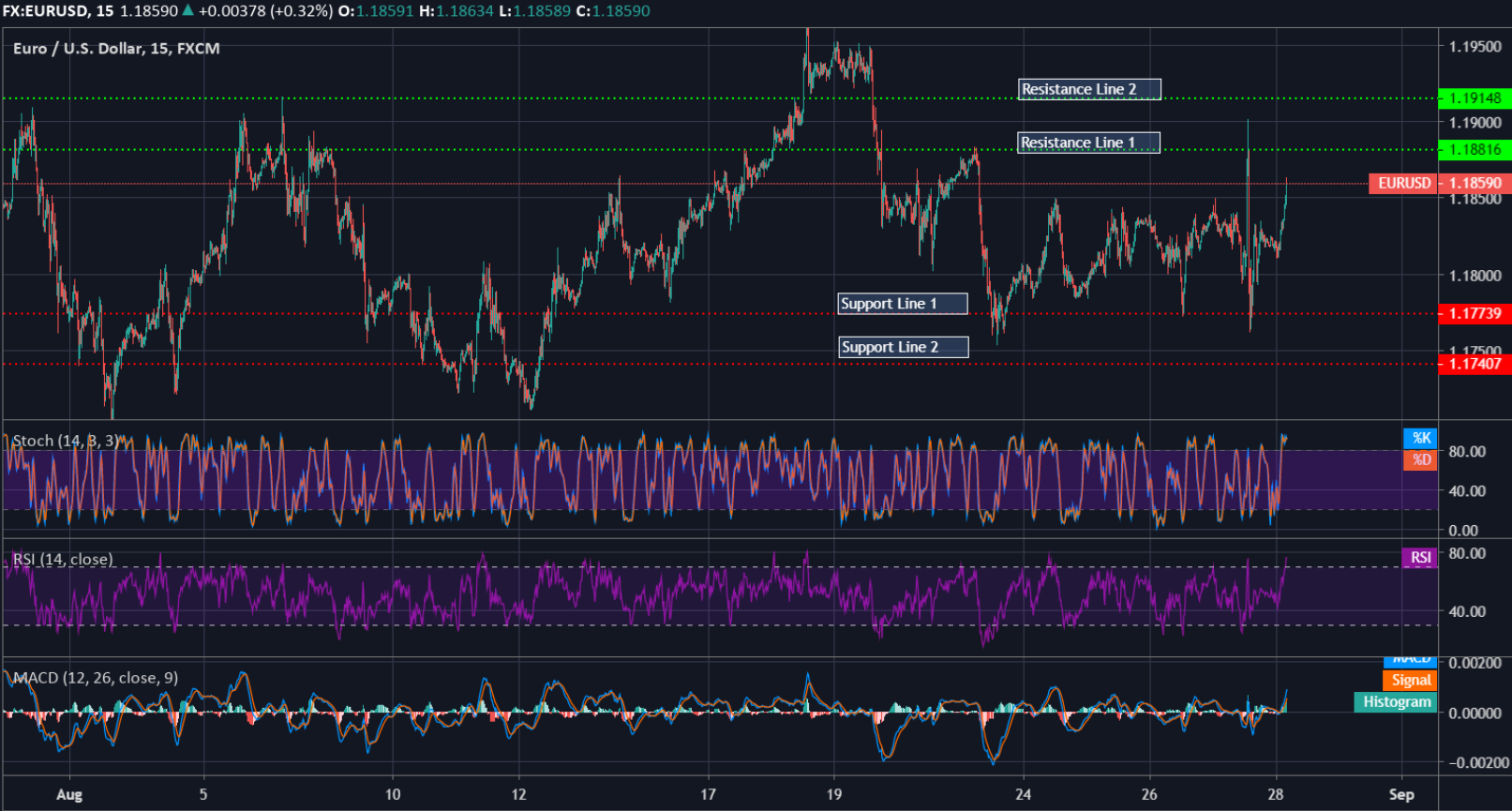Image resolution: width=1512 pixels, height=811 pixels.
Task: Click the orange Signal legend tag
Action: pos(1409,680)
